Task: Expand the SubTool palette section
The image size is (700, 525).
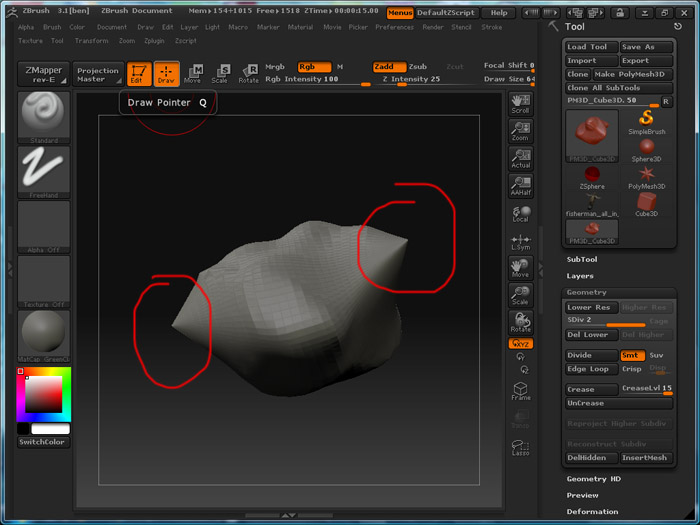Action: (x=582, y=260)
